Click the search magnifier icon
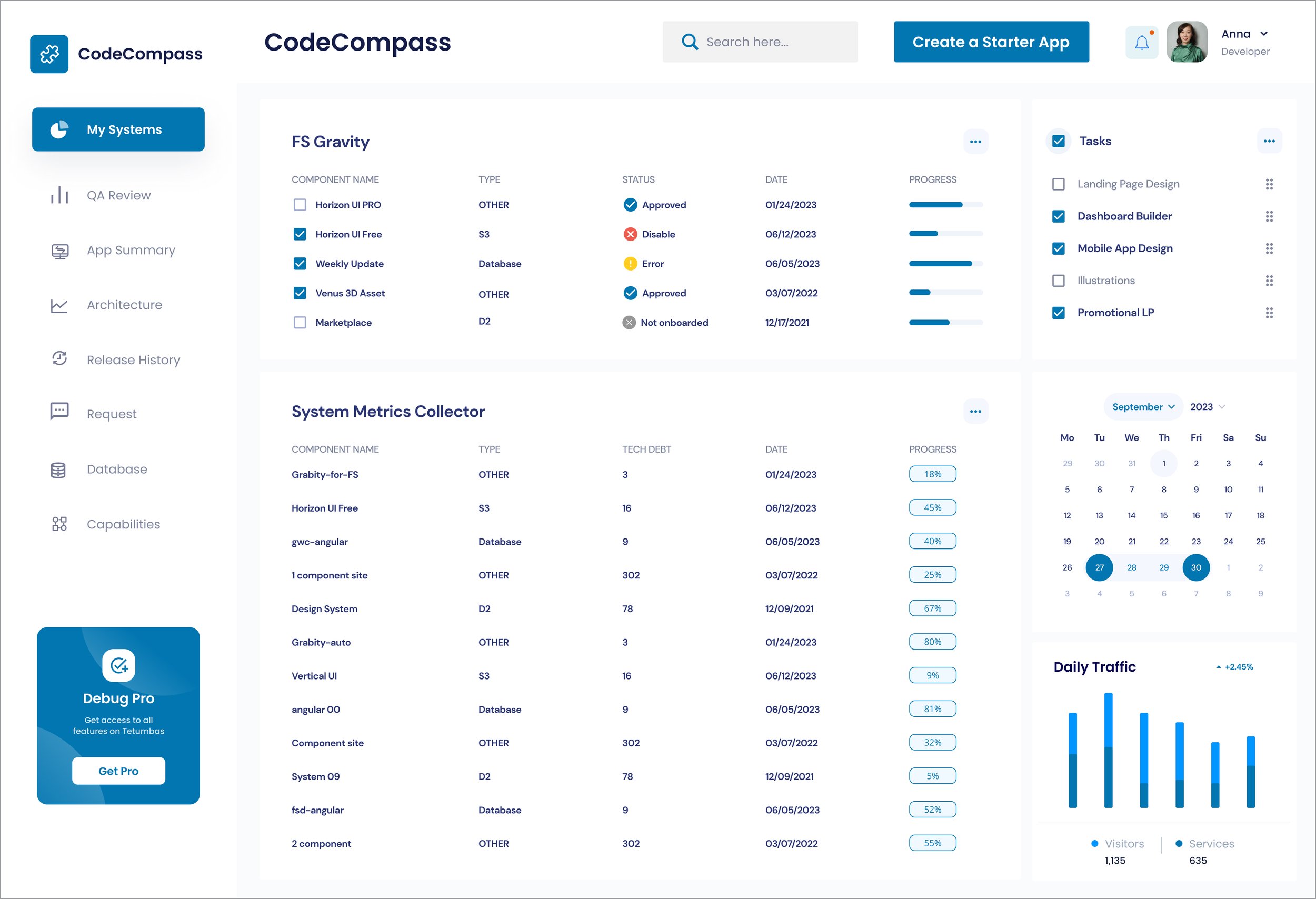 [690, 42]
